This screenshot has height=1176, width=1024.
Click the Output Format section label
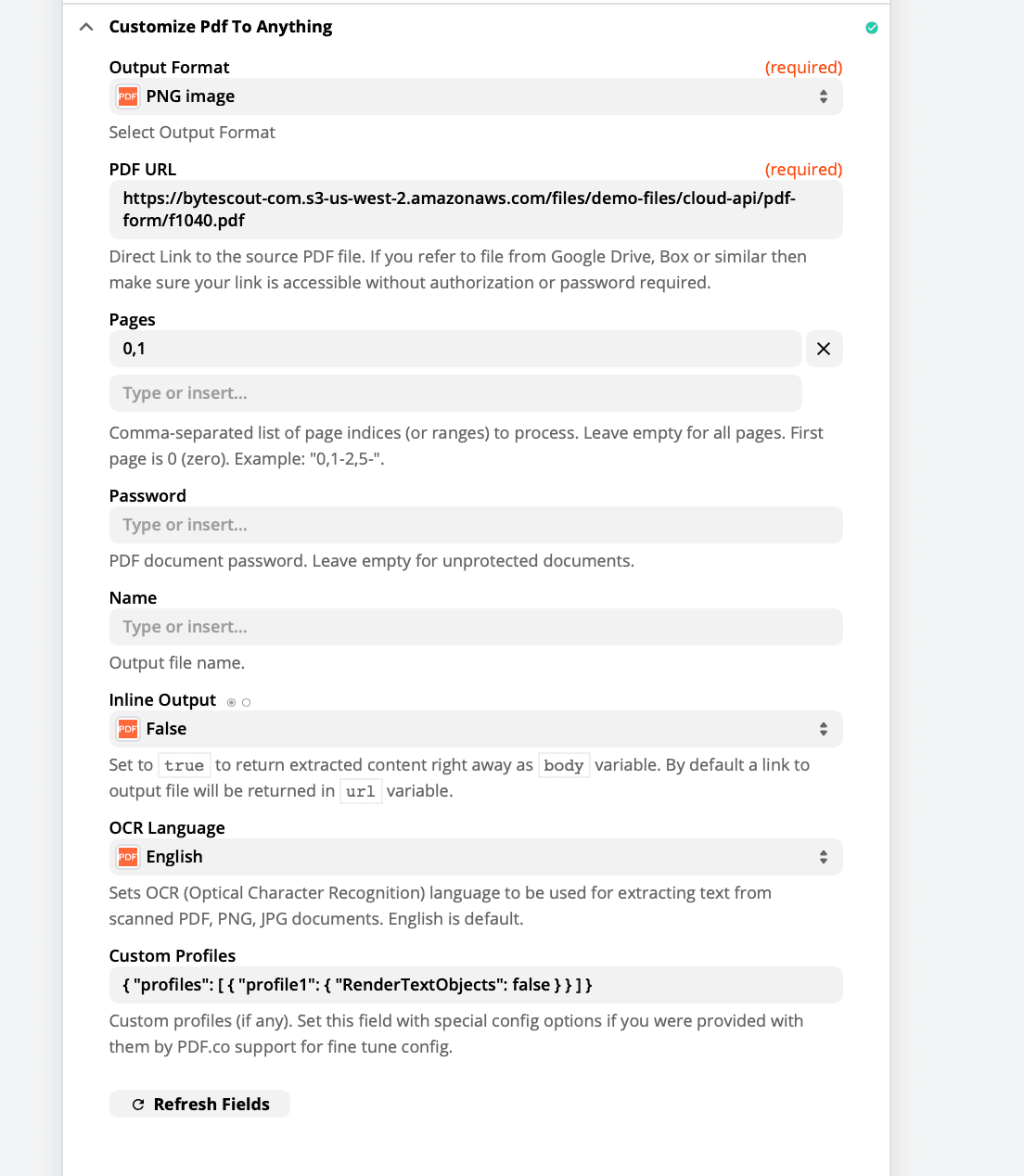point(169,67)
